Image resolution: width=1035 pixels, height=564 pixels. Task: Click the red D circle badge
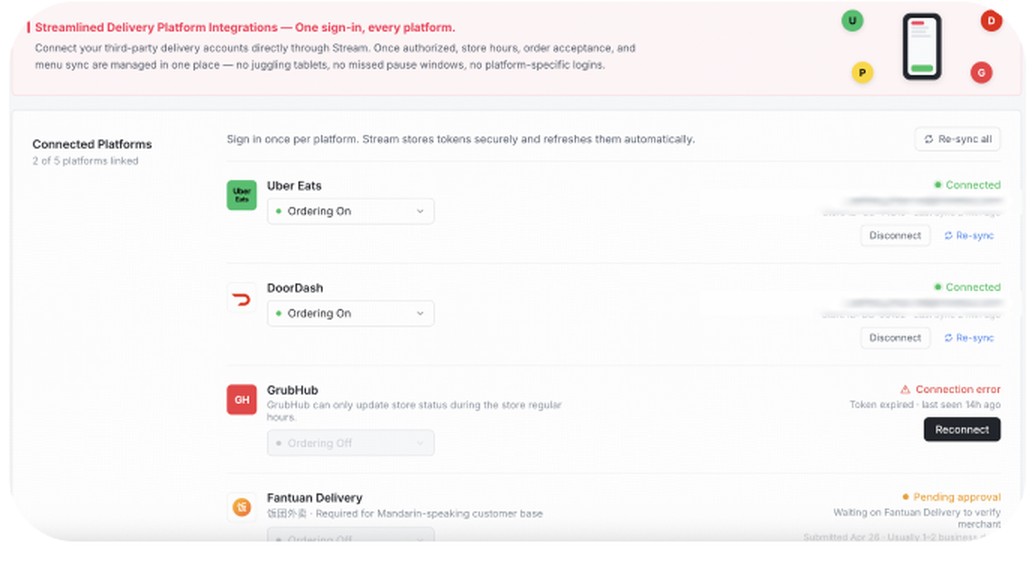991,20
